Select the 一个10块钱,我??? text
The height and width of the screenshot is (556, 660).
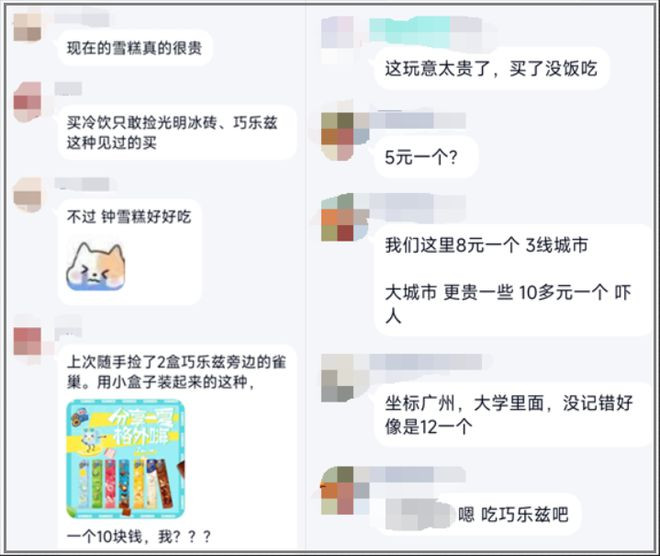coord(138,537)
